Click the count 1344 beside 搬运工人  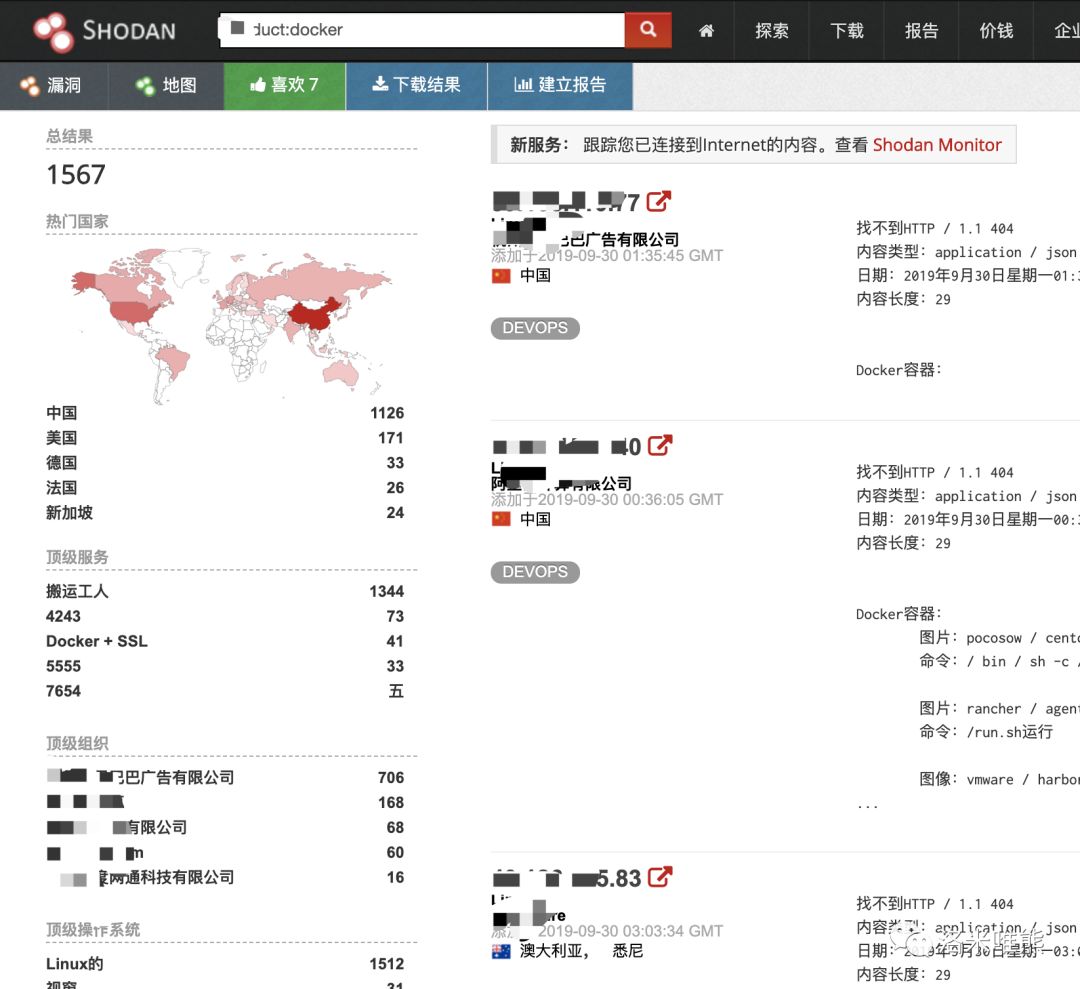[386, 592]
